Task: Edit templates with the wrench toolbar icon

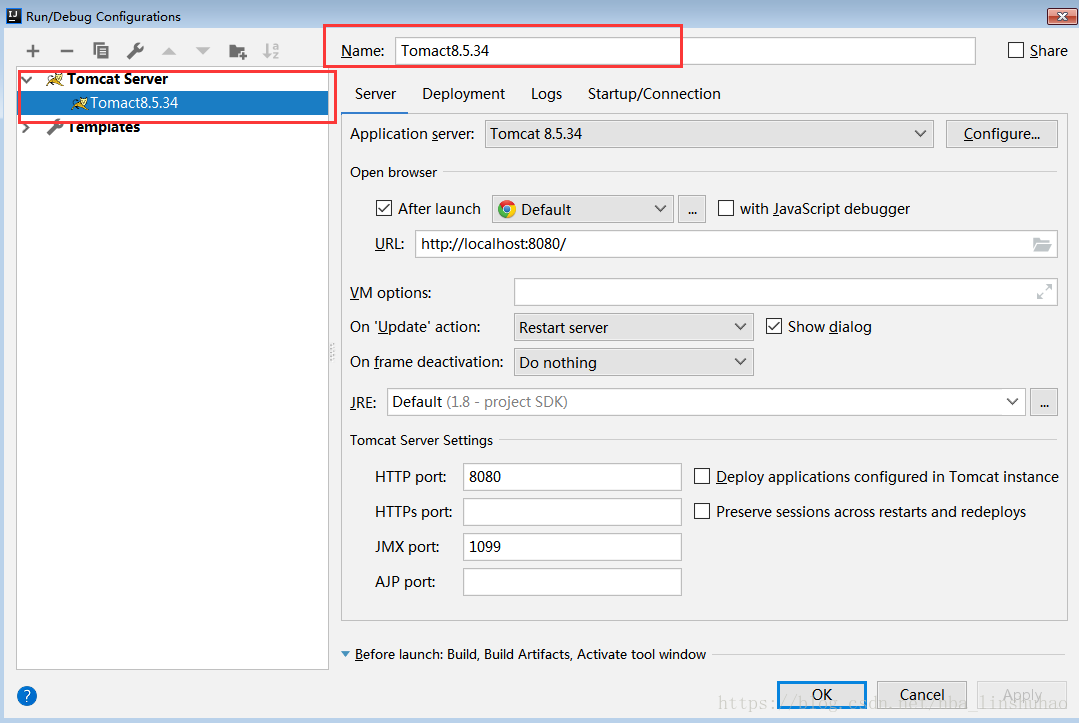Action: (135, 50)
